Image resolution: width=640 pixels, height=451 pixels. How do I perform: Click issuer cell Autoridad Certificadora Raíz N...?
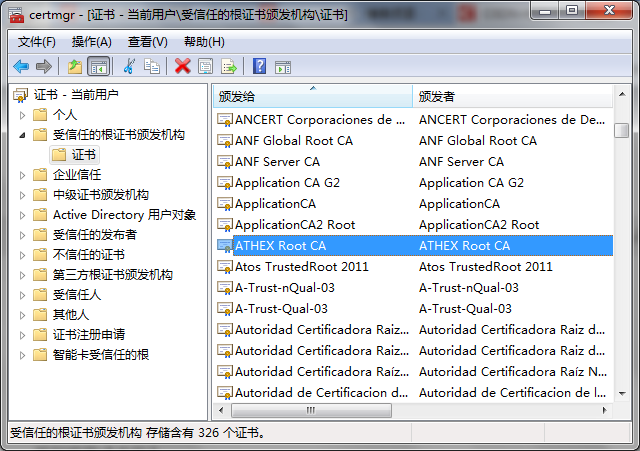(513, 372)
